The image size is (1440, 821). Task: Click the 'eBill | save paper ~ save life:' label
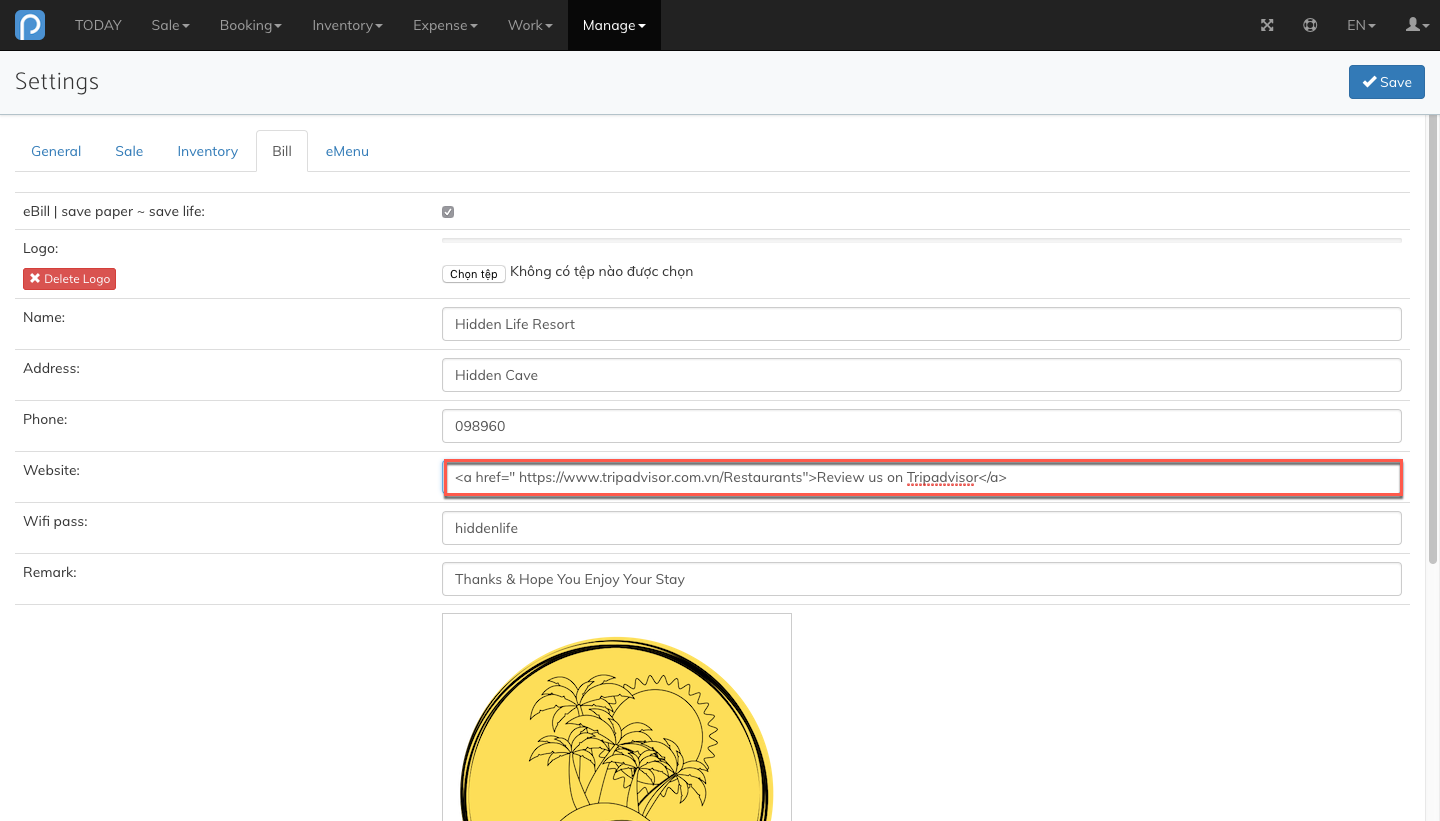[114, 211]
